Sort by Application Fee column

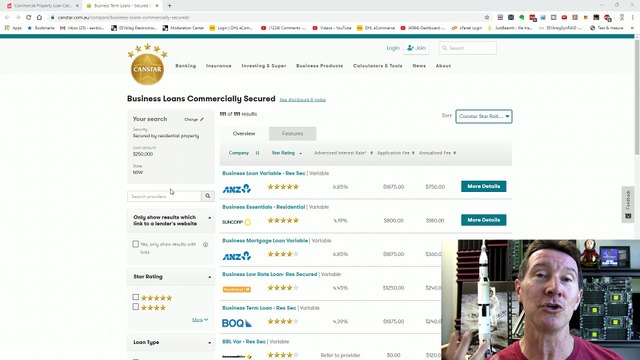(396, 153)
